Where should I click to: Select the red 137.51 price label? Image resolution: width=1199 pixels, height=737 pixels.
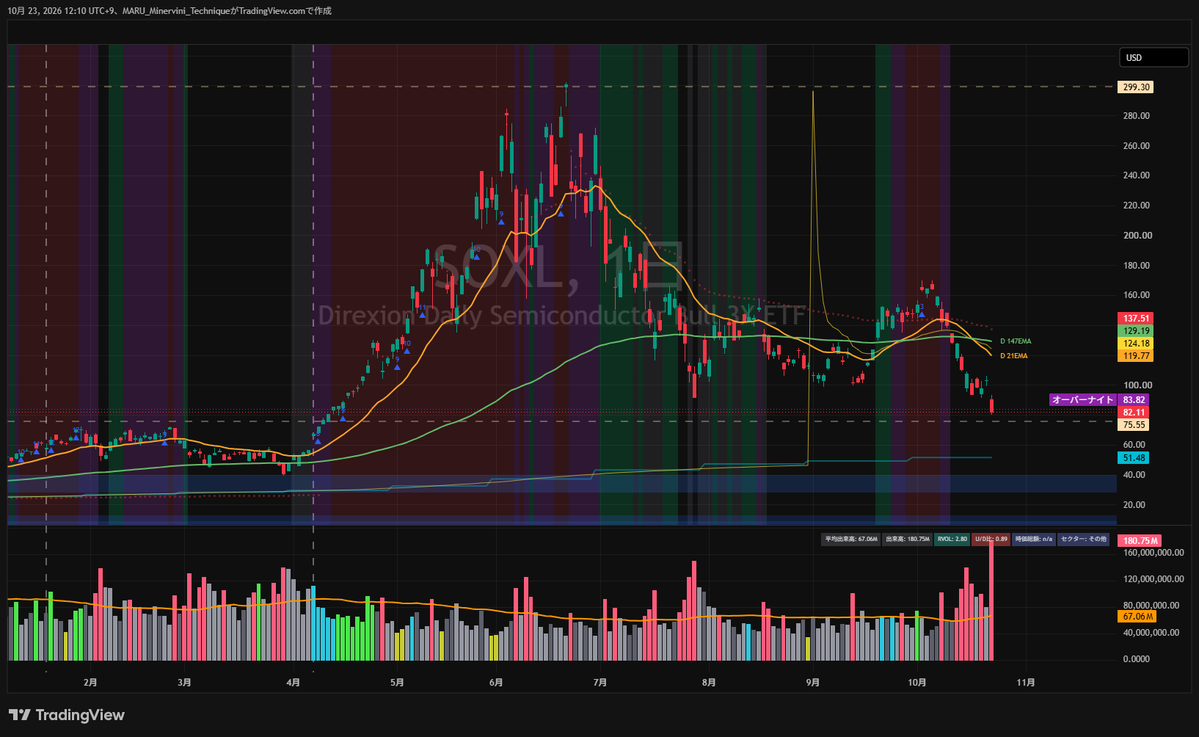pos(1136,318)
